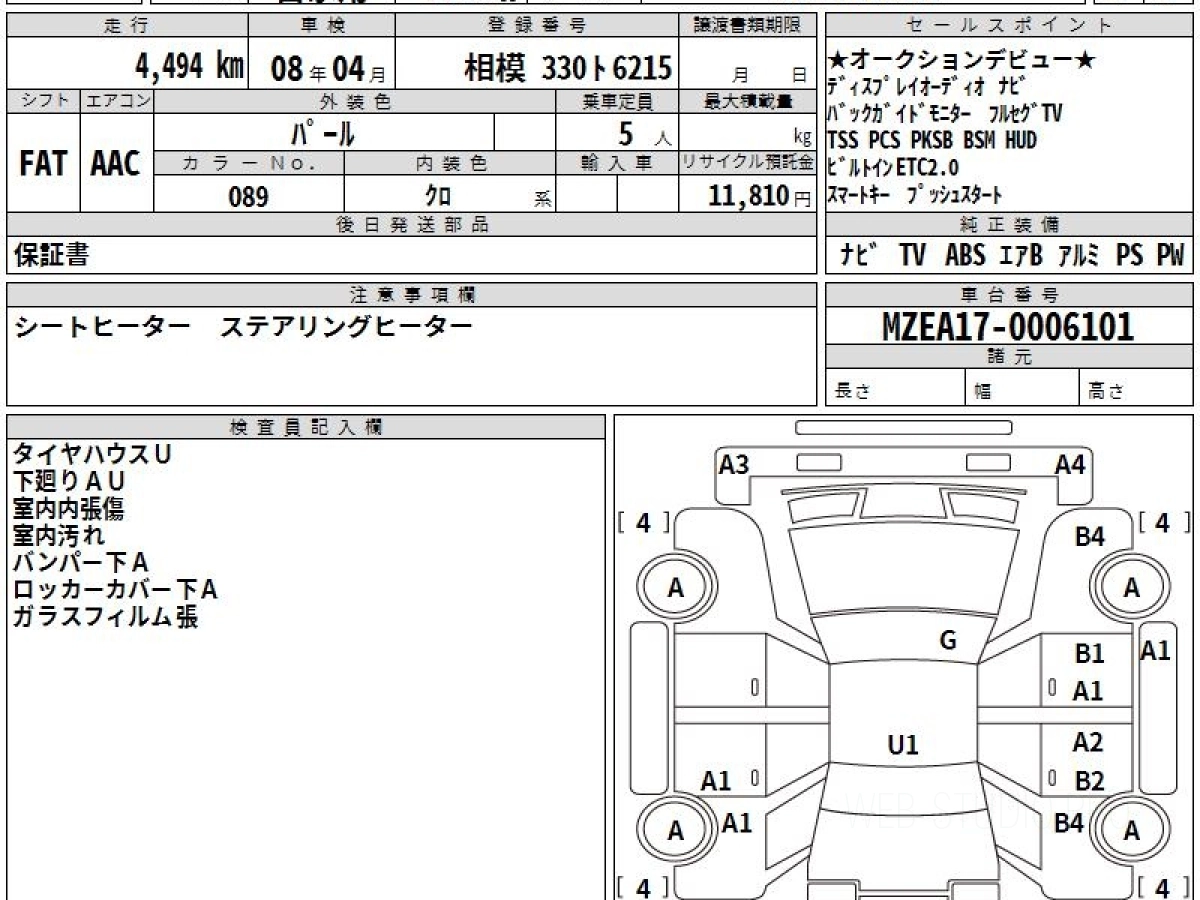The height and width of the screenshot is (900, 1200).
Task: Select the ビルトインETC2.0 line
Action: pyautogui.click(x=893, y=167)
